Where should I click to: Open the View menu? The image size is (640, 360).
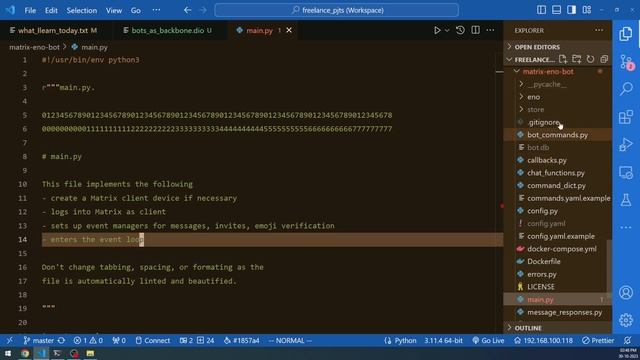(114, 10)
